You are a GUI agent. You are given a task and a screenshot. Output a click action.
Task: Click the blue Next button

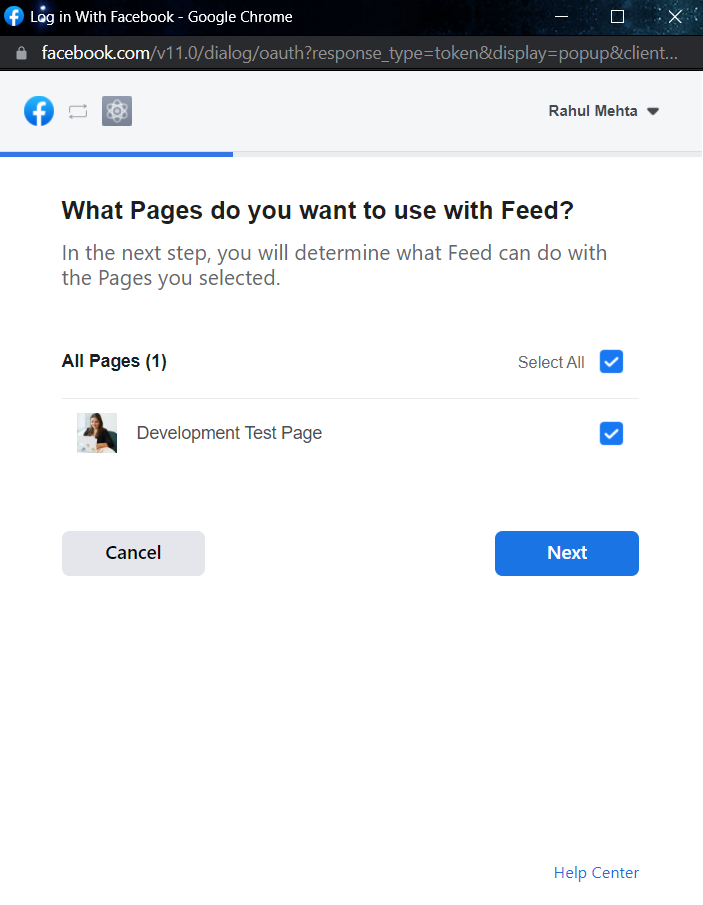(x=567, y=553)
